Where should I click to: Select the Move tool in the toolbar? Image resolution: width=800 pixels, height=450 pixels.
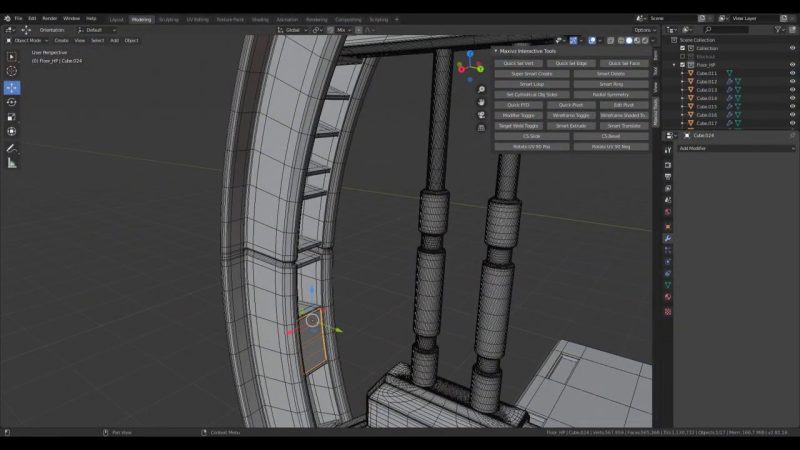12,87
